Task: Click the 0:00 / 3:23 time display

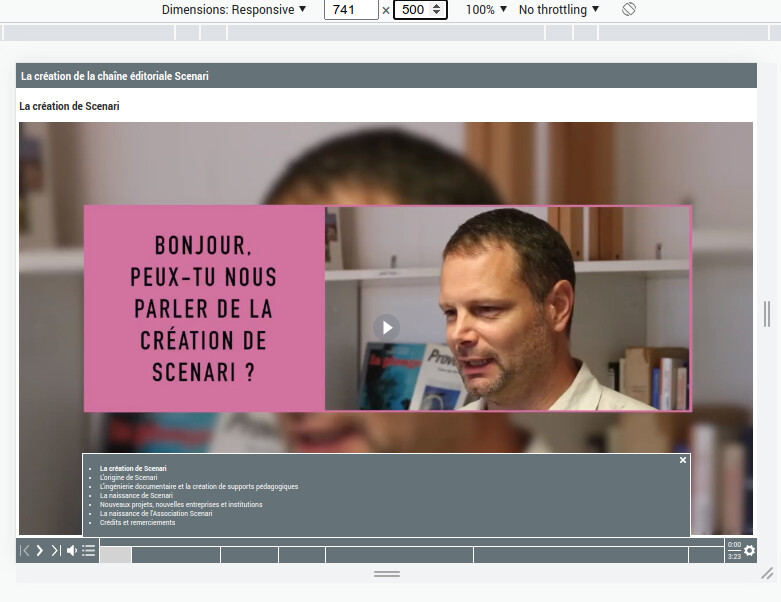Action: click(734, 550)
